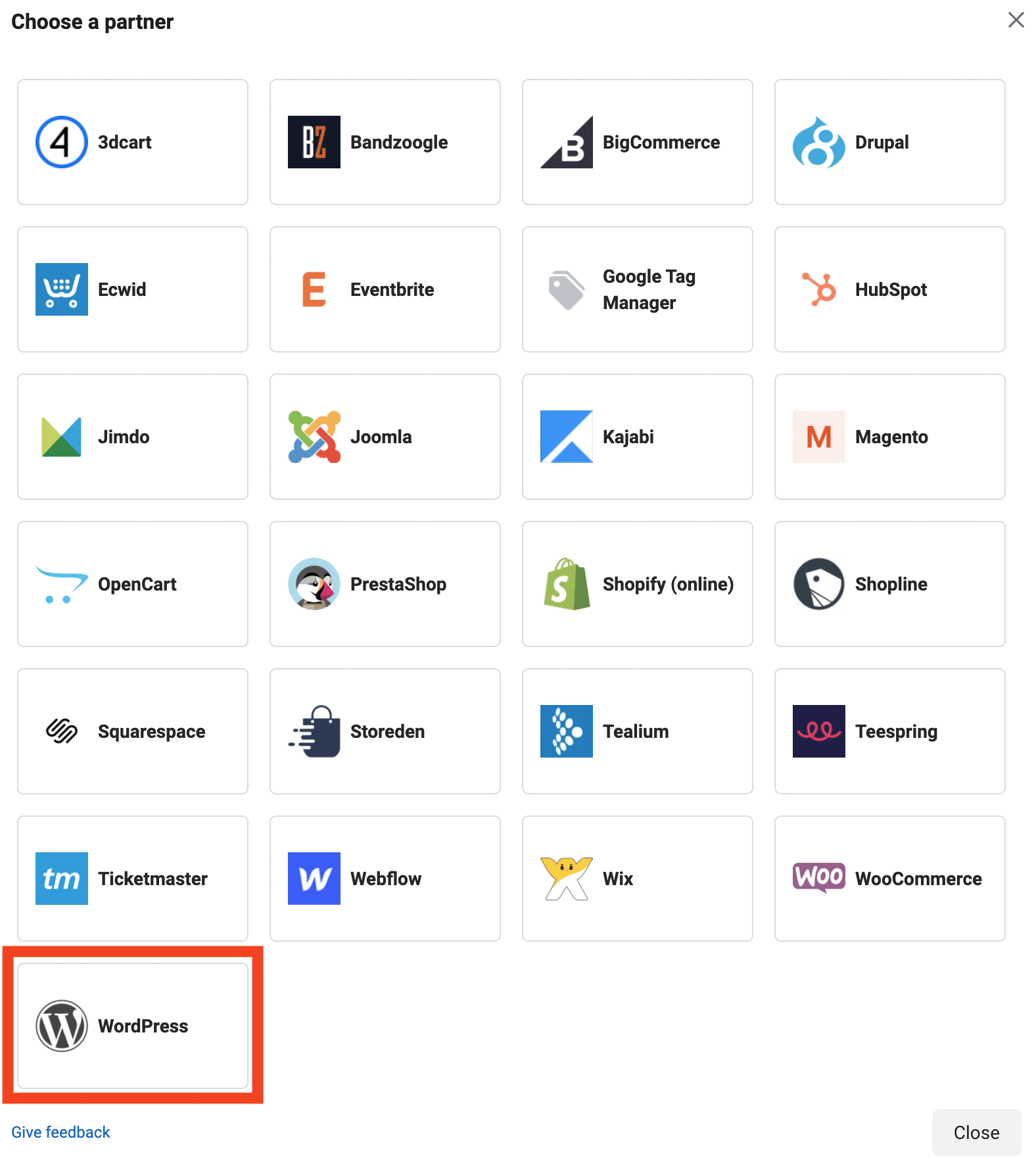Select Webflow partner name
This screenshot has width=1036, height=1164.
click(386, 879)
